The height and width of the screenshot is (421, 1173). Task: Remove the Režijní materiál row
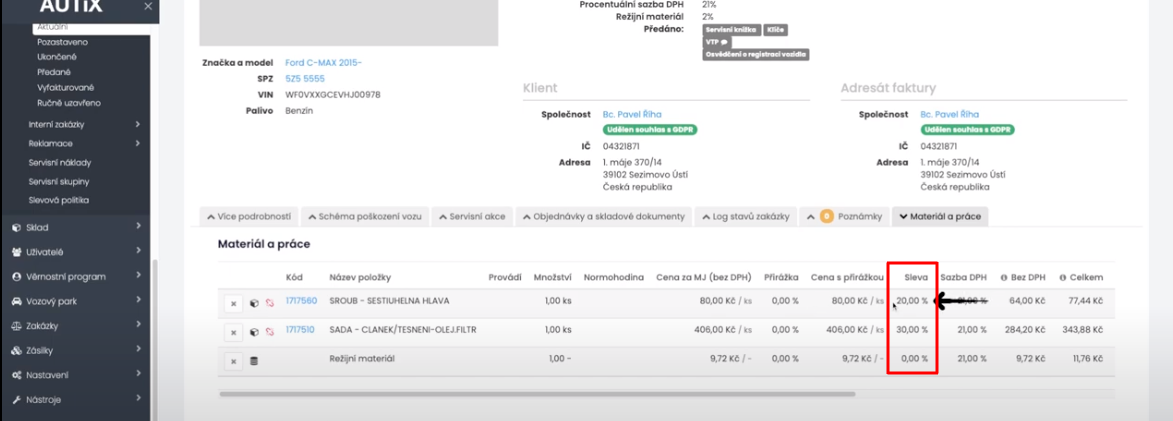click(x=233, y=361)
